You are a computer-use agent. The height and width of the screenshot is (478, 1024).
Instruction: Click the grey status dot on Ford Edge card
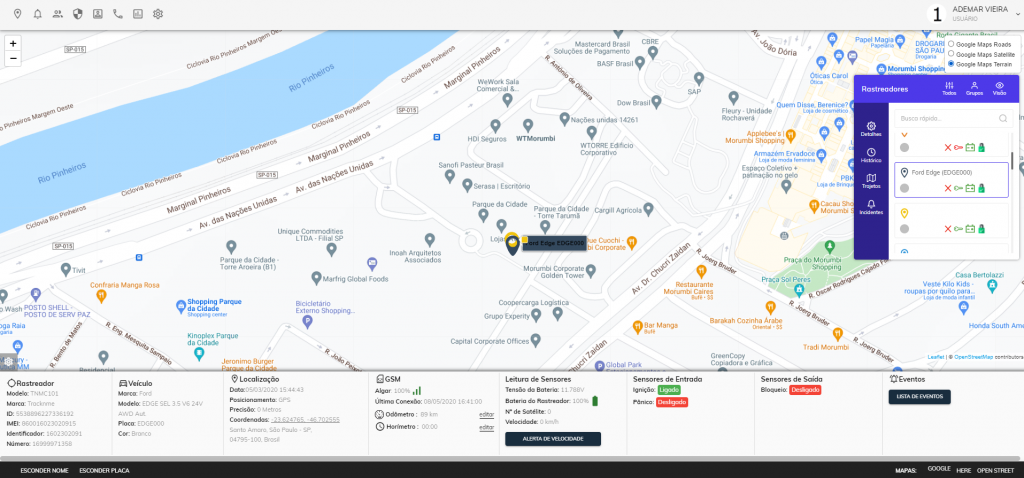[904, 188]
